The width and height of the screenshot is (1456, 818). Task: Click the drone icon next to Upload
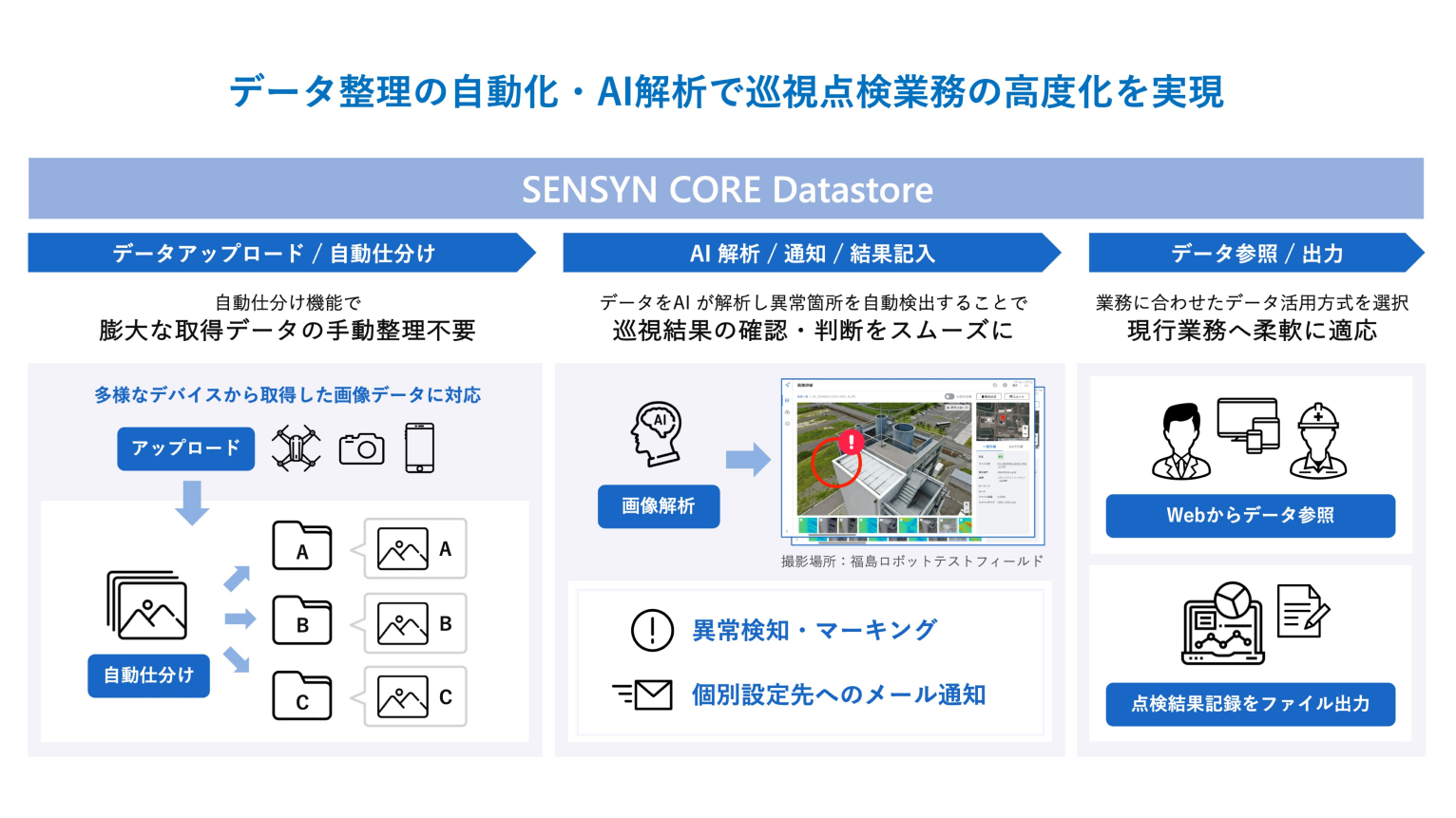pyautogui.click(x=296, y=448)
